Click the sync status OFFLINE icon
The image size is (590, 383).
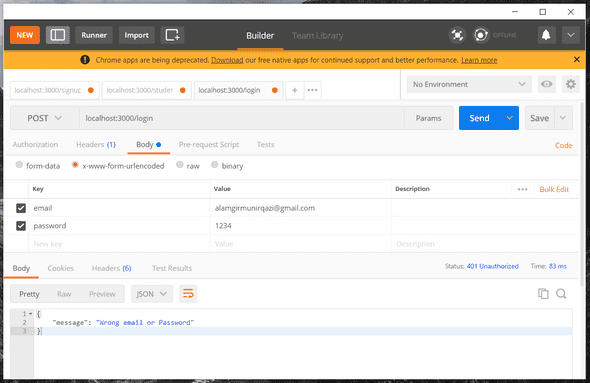point(481,35)
